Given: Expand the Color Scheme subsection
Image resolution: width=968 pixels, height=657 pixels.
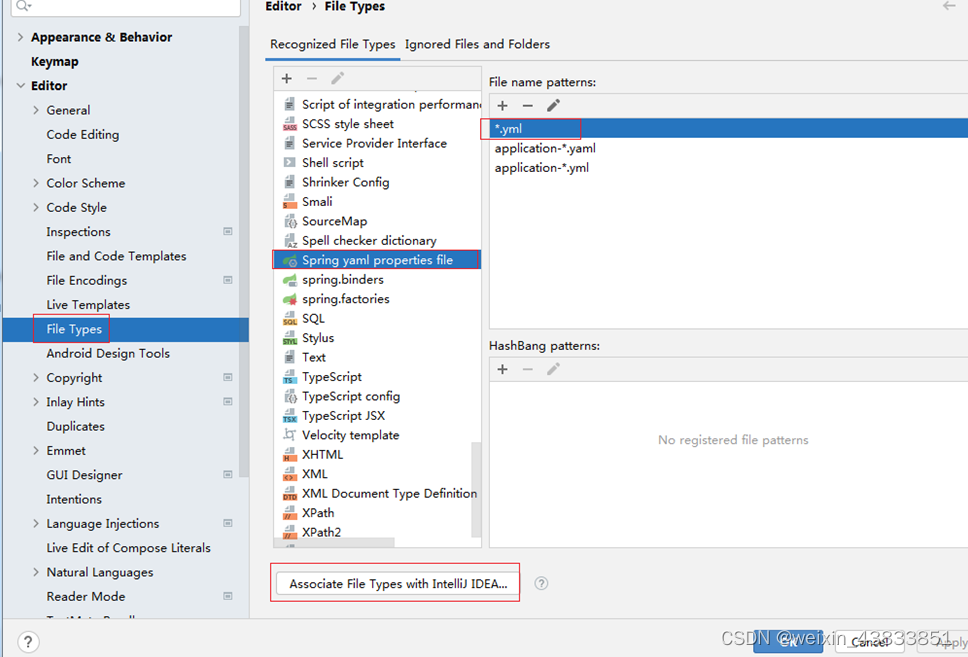Looking at the screenshot, I should (x=36, y=183).
